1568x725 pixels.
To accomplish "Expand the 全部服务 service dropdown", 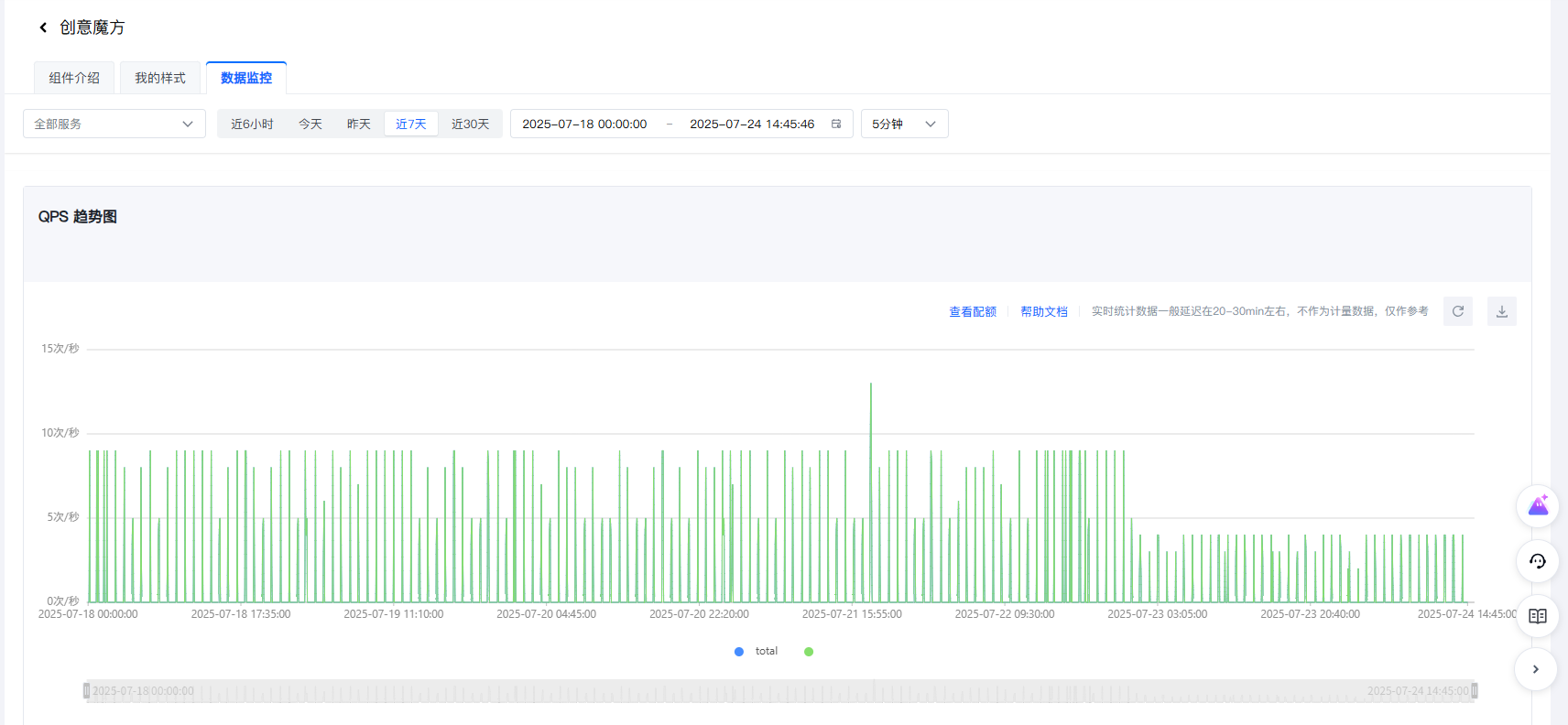I will click(114, 124).
